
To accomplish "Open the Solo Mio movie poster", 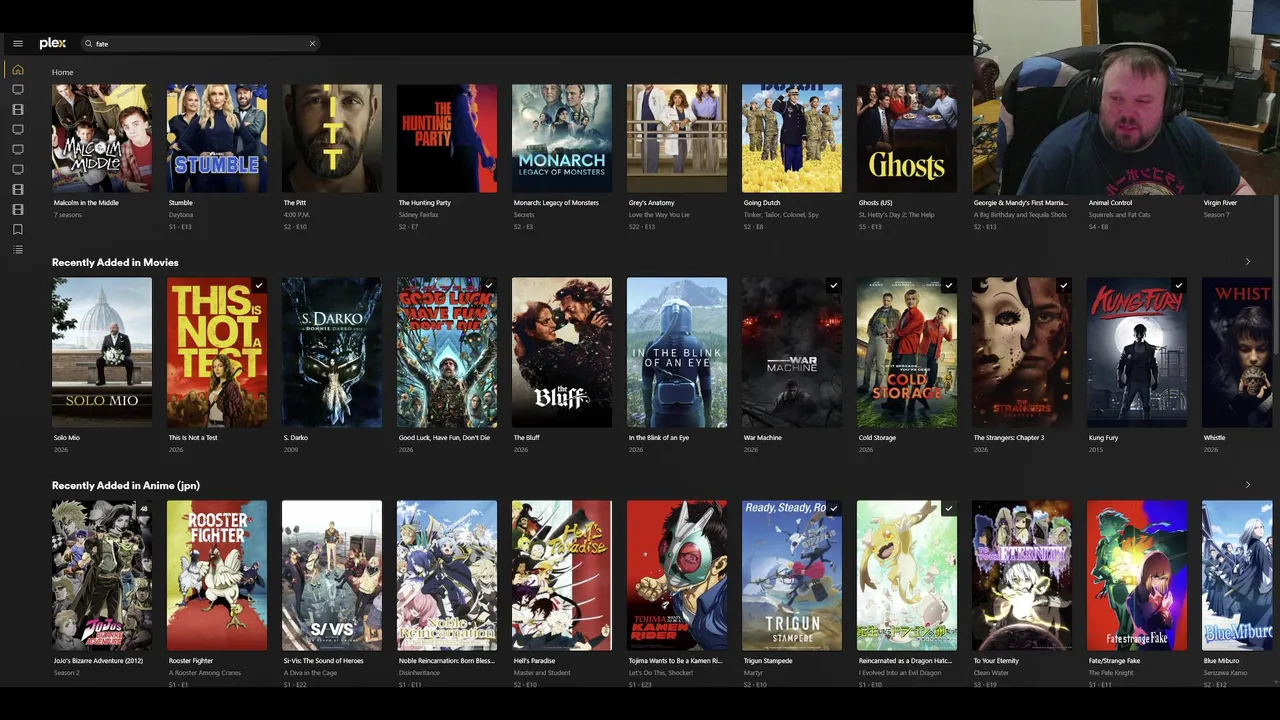I will (x=102, y=352).
